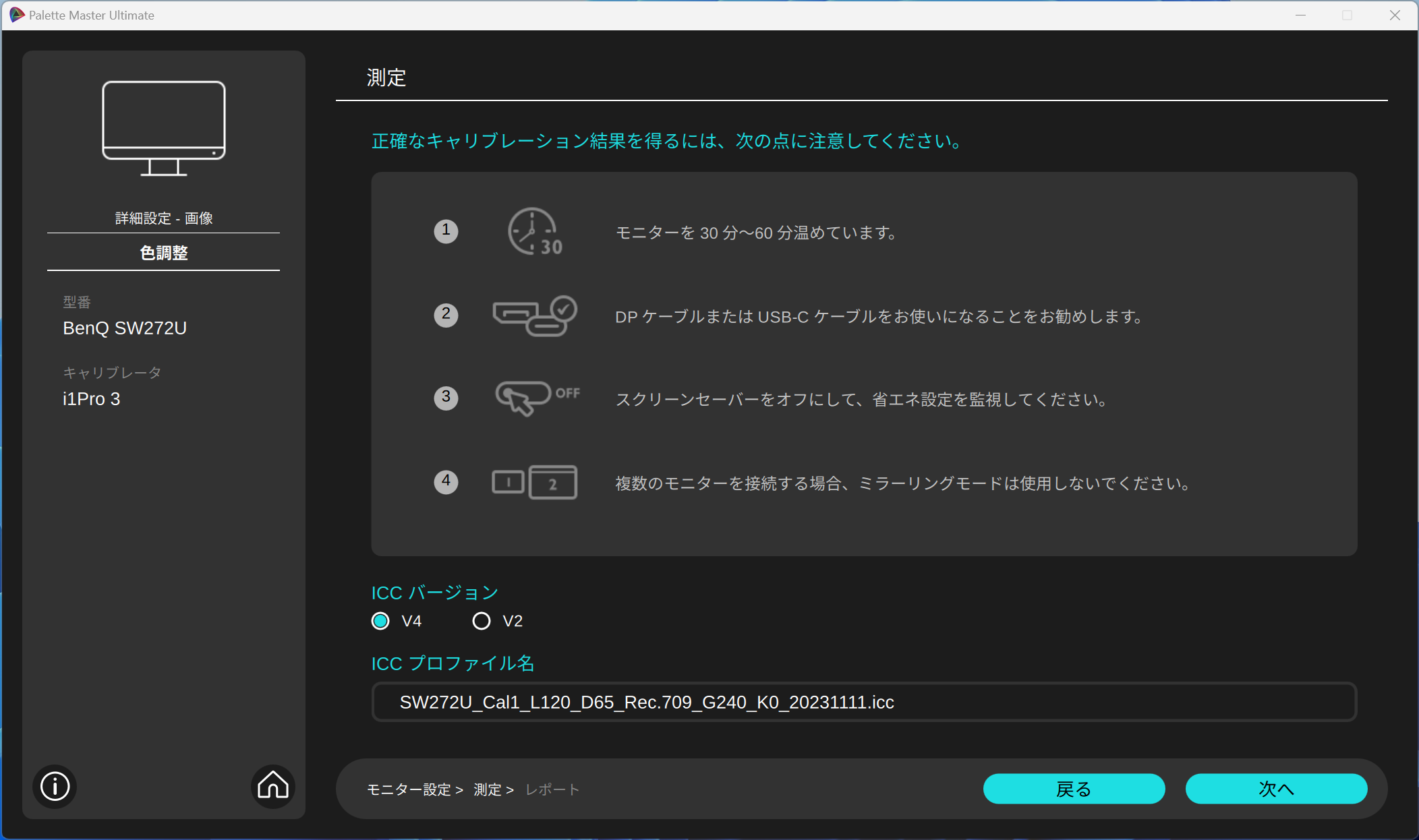The width and height of the screenshot is (1419, 840).
Task: Click the 次へ next button
Action: point(1276,789)
